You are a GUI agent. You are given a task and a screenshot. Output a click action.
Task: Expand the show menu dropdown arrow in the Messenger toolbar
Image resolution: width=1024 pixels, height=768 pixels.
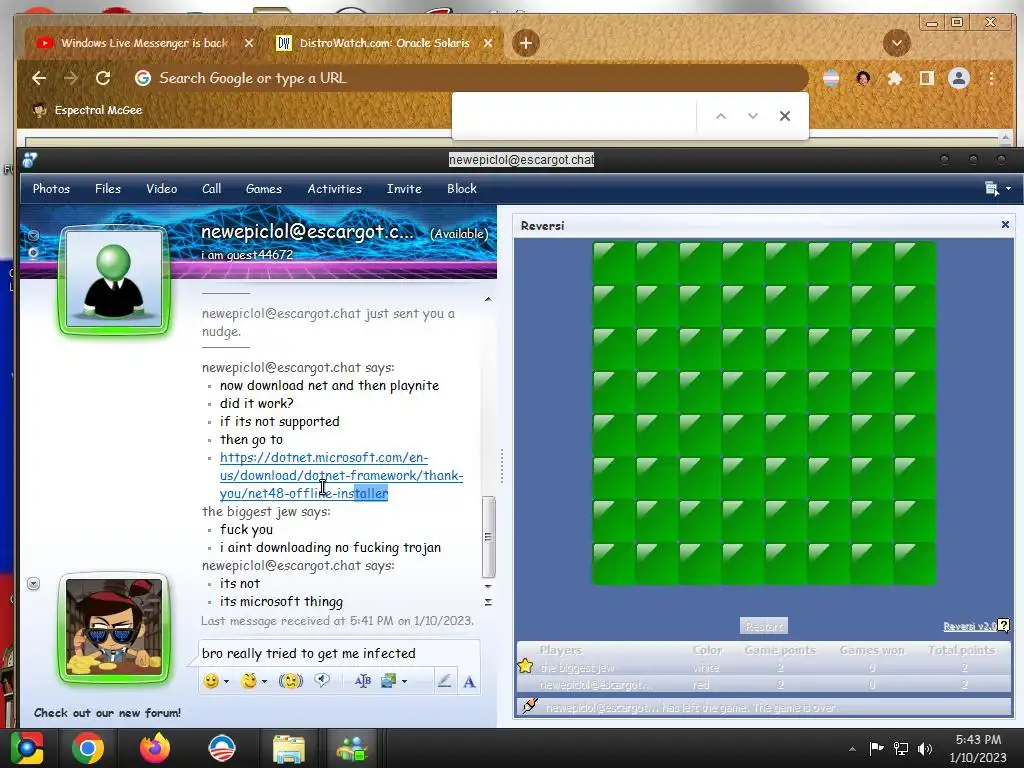1008,189
